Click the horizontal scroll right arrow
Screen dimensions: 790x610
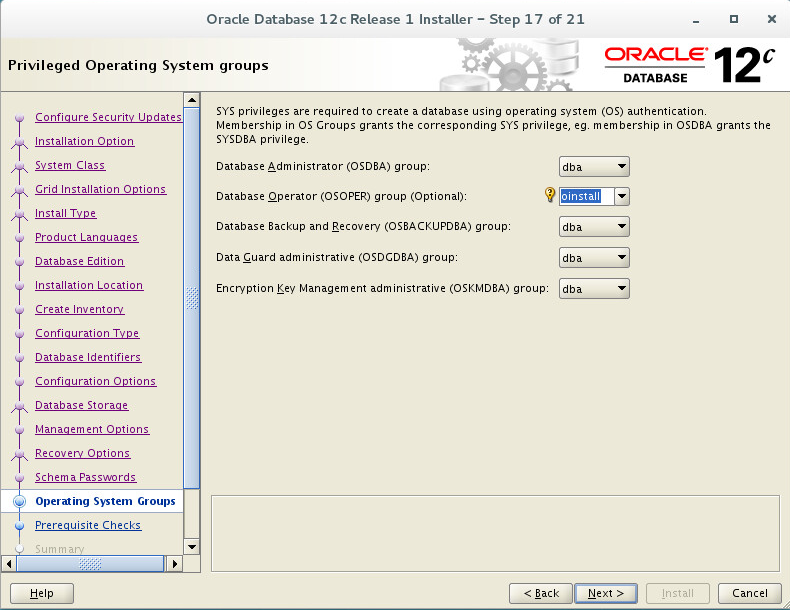174,564
